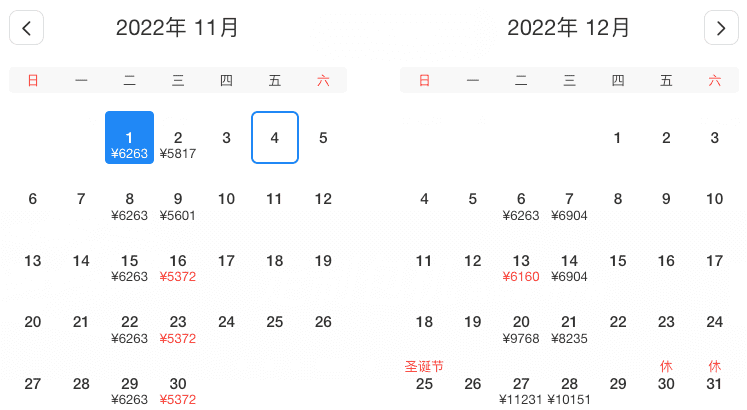Select December 7 priced ¥6904

point(569,205)
